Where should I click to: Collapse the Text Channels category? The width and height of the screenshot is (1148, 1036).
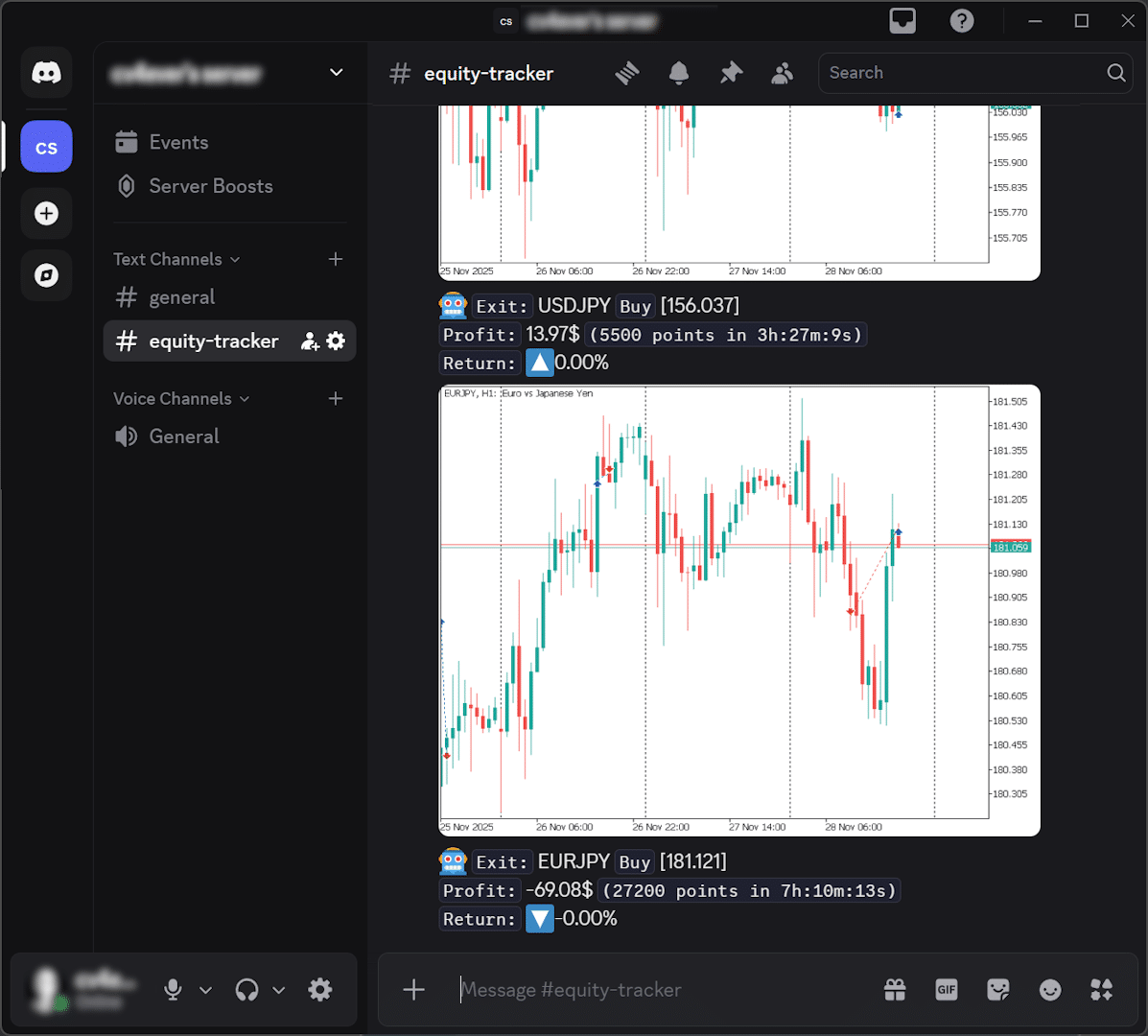click(x=176, y=259)
